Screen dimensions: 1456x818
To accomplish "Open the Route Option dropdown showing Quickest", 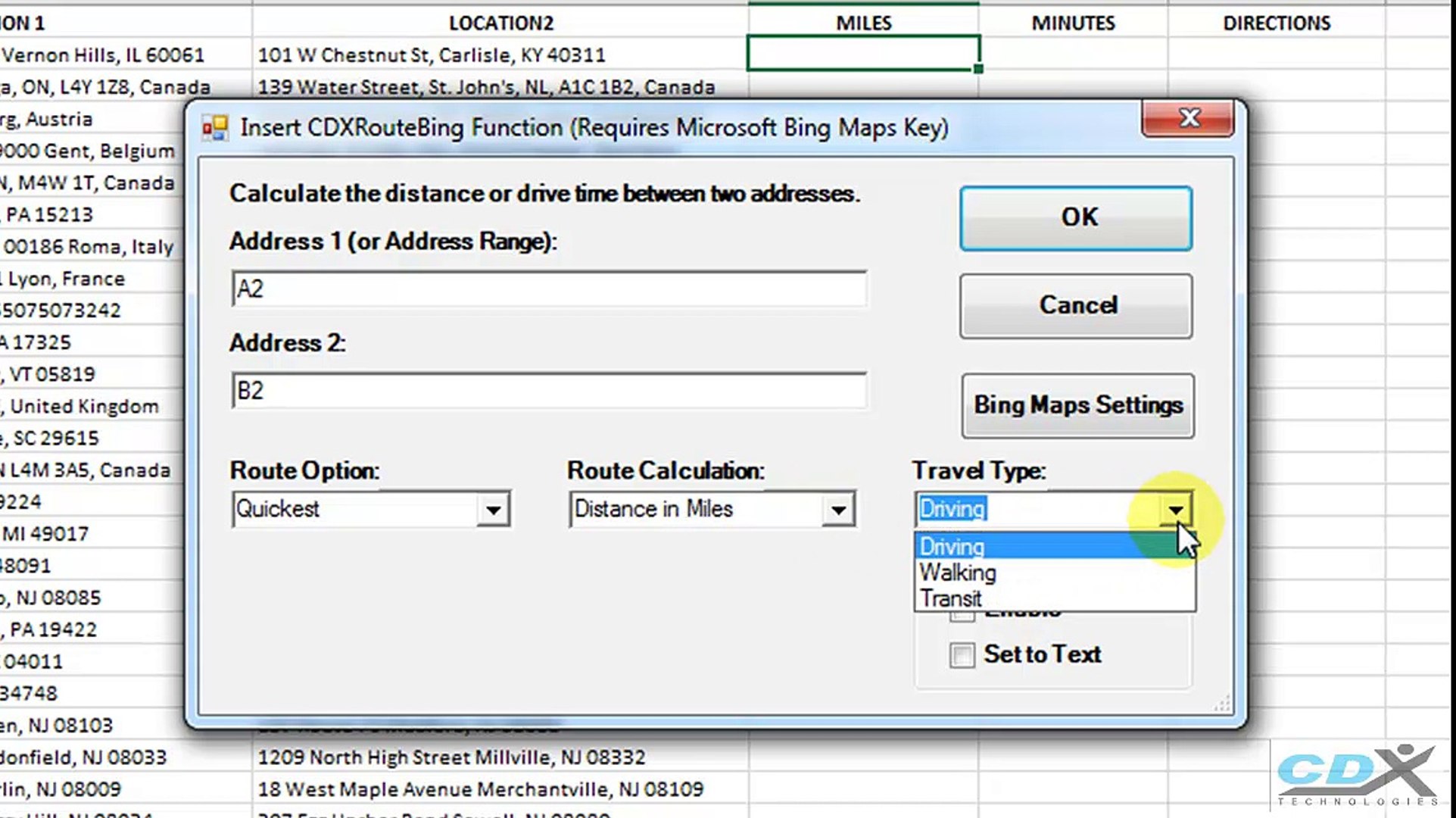I will point(493,509).
